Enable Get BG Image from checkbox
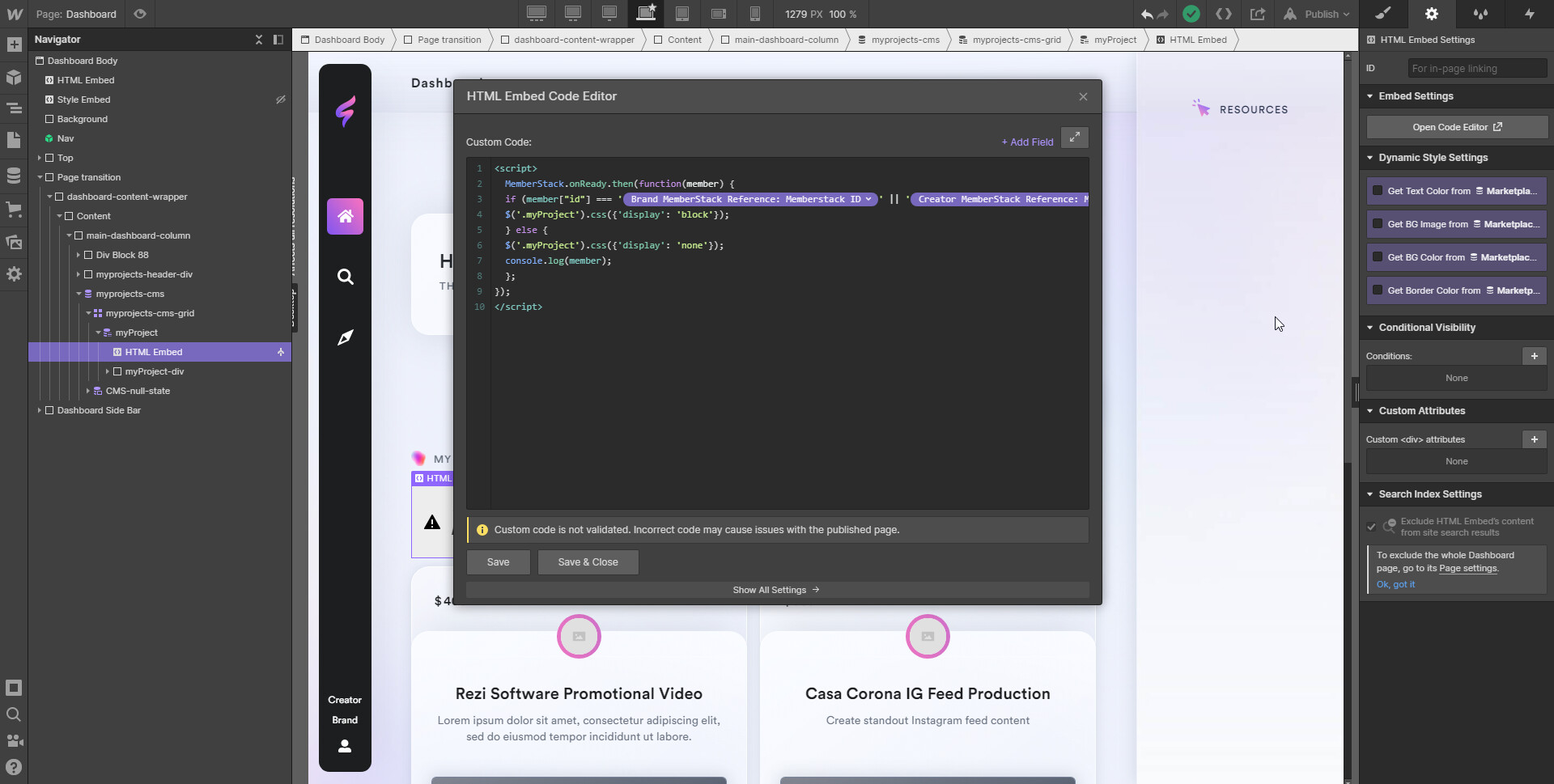 tap(1378, 224)
